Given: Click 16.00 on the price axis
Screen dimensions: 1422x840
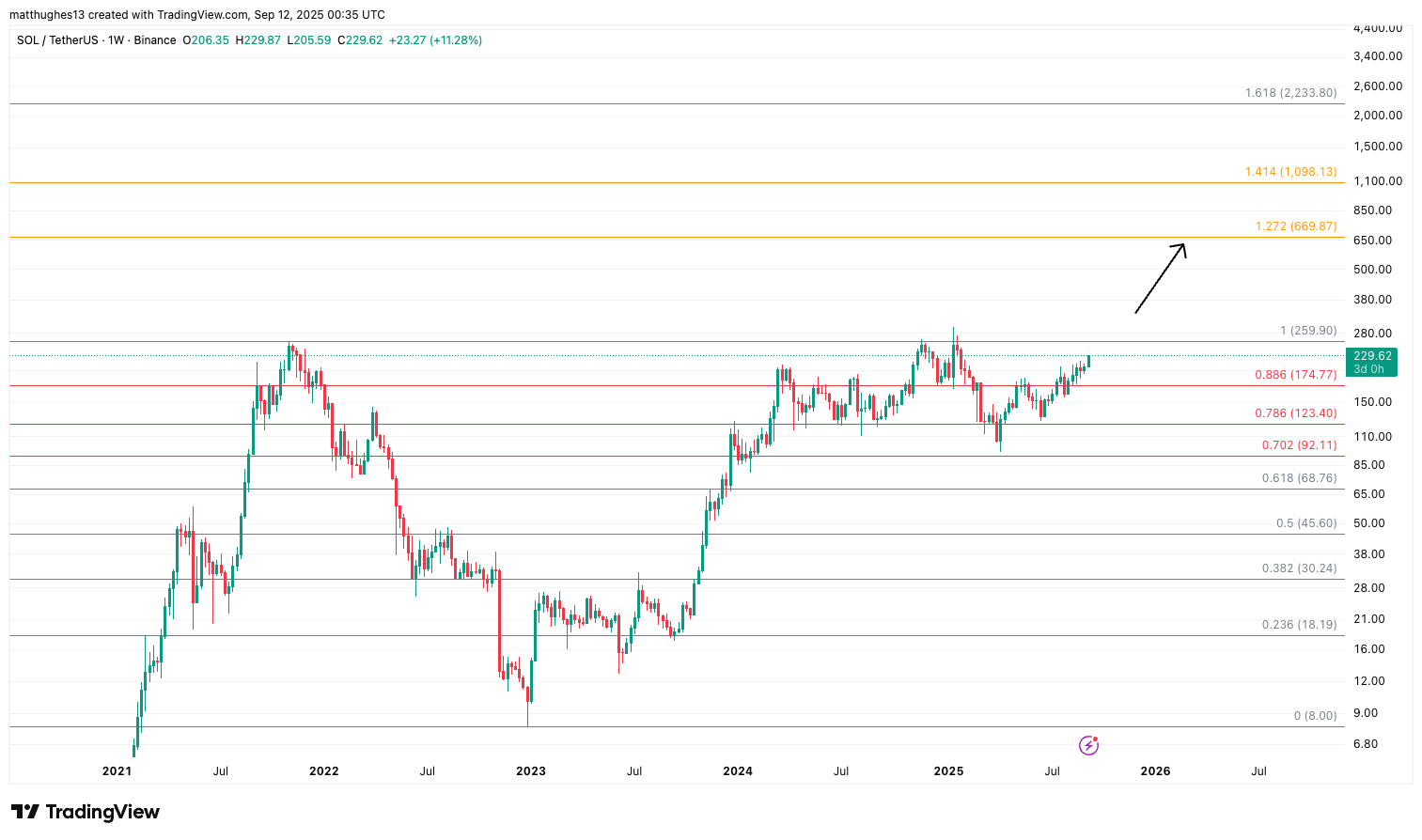Looking at the screenshot, I should tap(1369, 649).
